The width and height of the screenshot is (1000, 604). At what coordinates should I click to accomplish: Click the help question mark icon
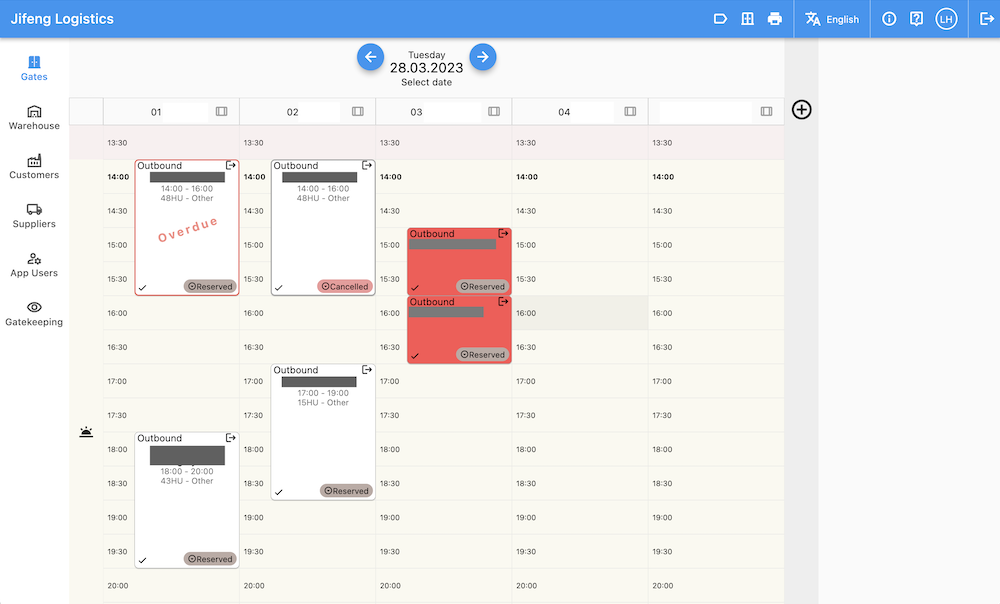point(916,19)
